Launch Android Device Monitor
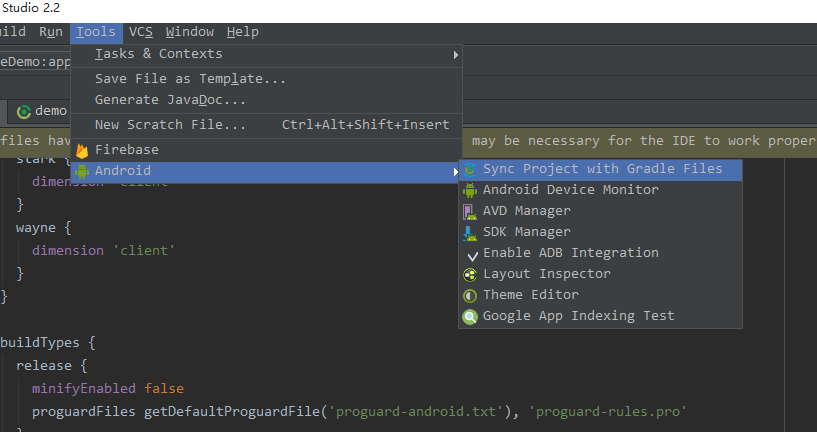 tap(600, 190)
